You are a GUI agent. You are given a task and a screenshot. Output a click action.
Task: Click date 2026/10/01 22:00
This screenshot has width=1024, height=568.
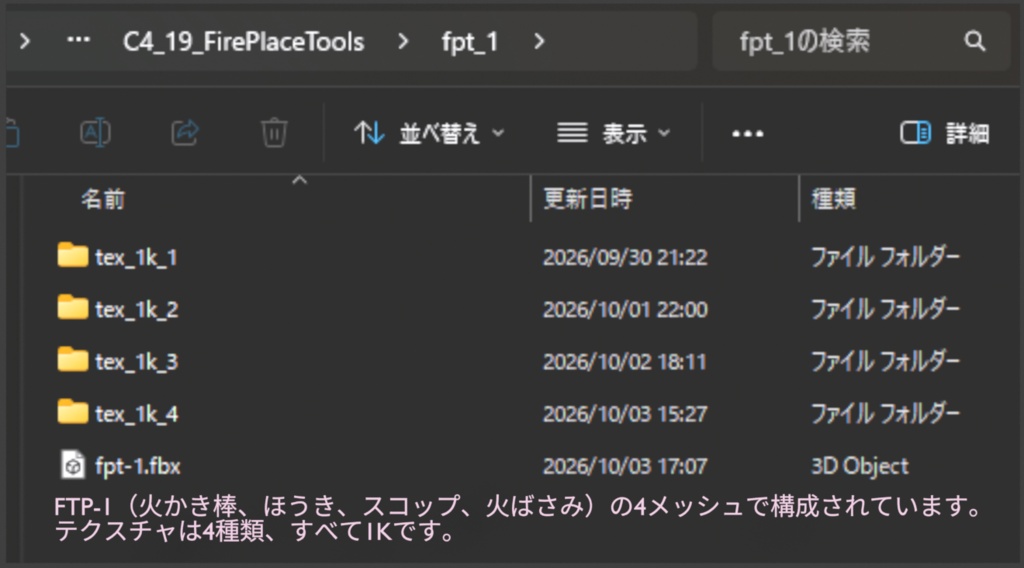click(625, 309)
